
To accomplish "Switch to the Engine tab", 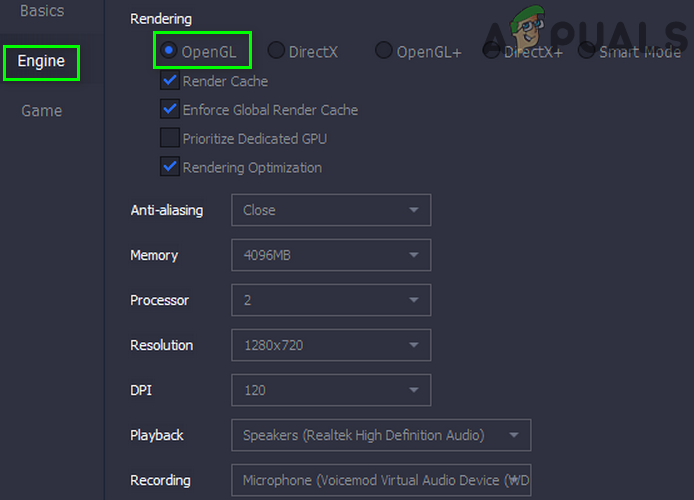I will pyautogui.click(x=41, y=61).
